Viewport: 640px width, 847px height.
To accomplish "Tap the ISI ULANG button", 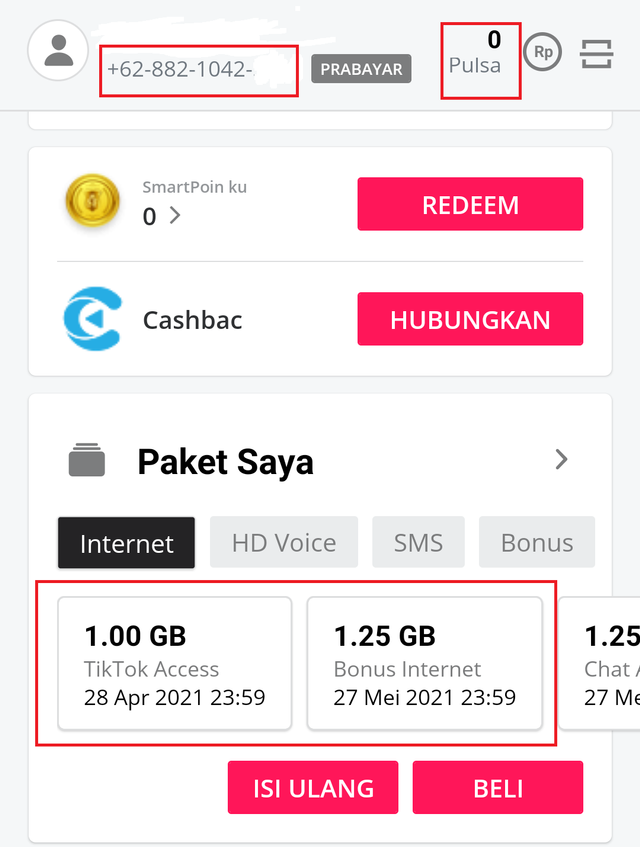I will click(313, 787).
